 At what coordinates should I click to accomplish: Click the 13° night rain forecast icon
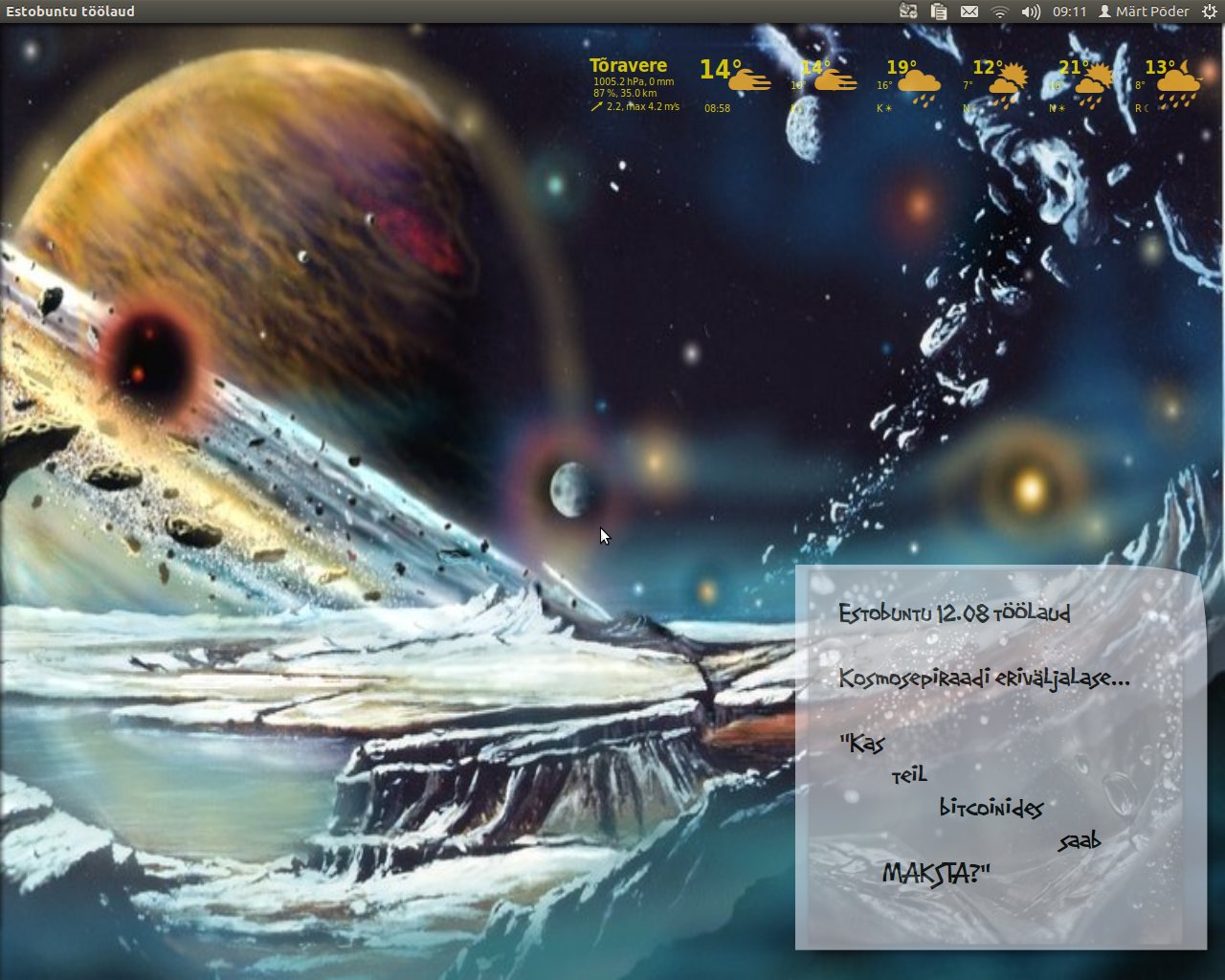[1179, 86]
